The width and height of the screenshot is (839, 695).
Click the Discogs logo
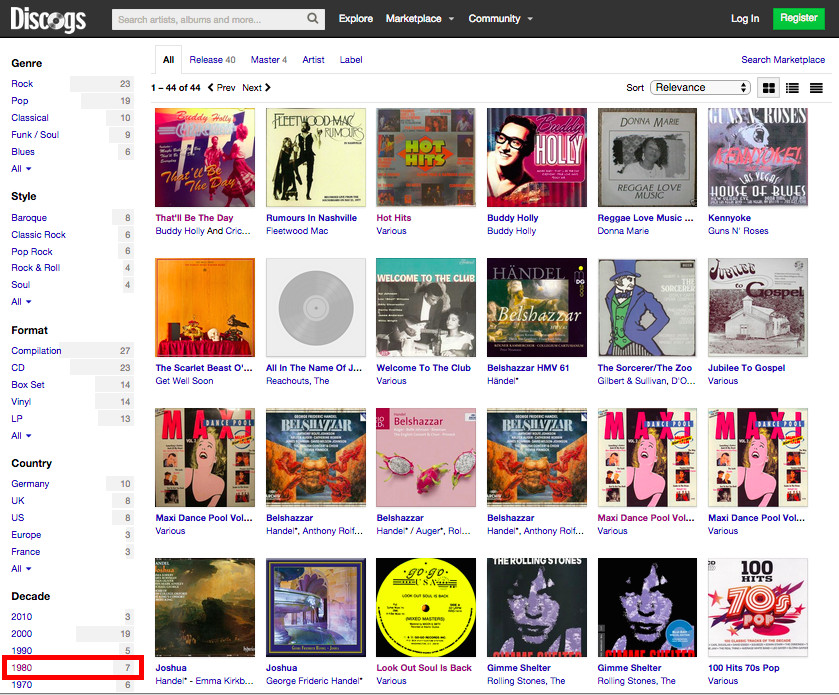[48, 19]
